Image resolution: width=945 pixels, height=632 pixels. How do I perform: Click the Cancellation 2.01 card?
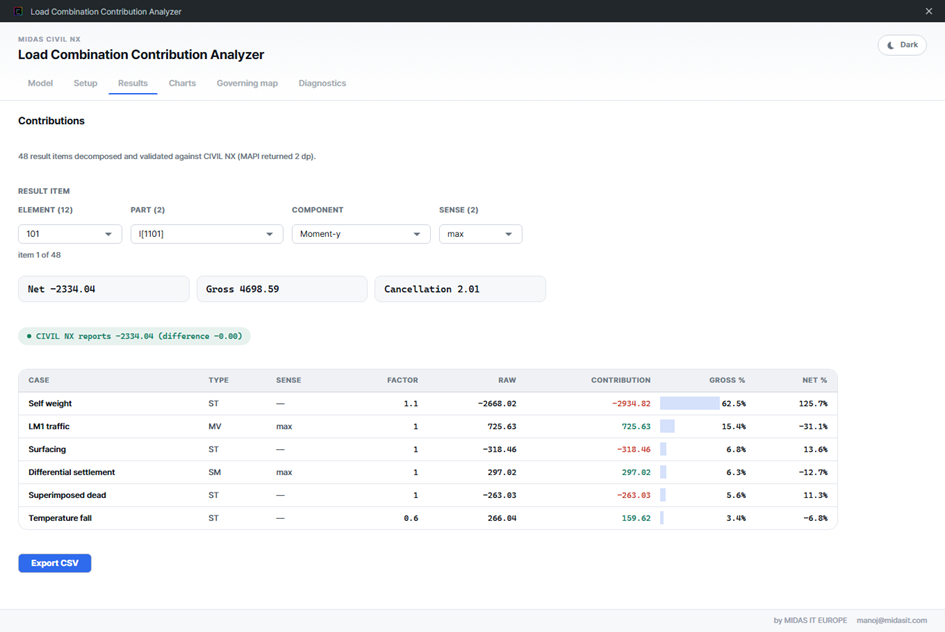click(460, 289)
